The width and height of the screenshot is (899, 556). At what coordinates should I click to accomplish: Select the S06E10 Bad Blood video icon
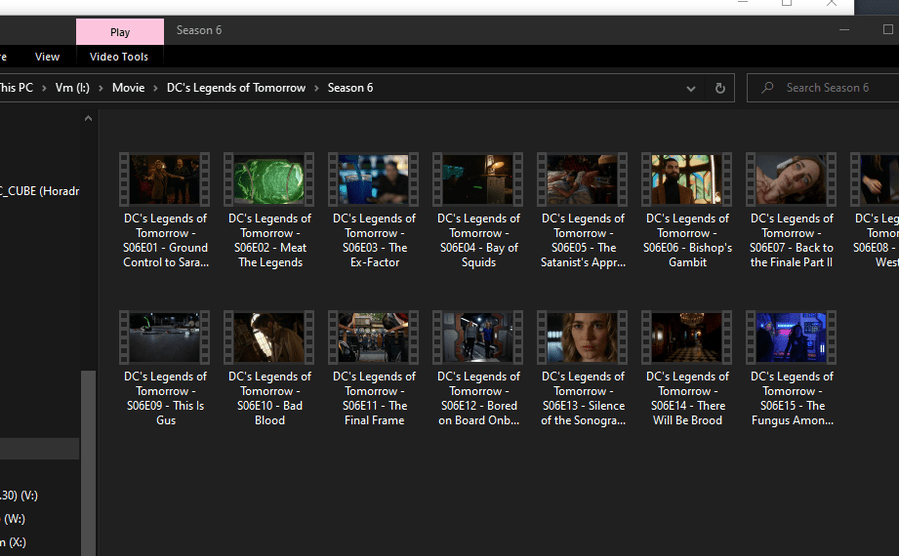[x=269, y=338]
